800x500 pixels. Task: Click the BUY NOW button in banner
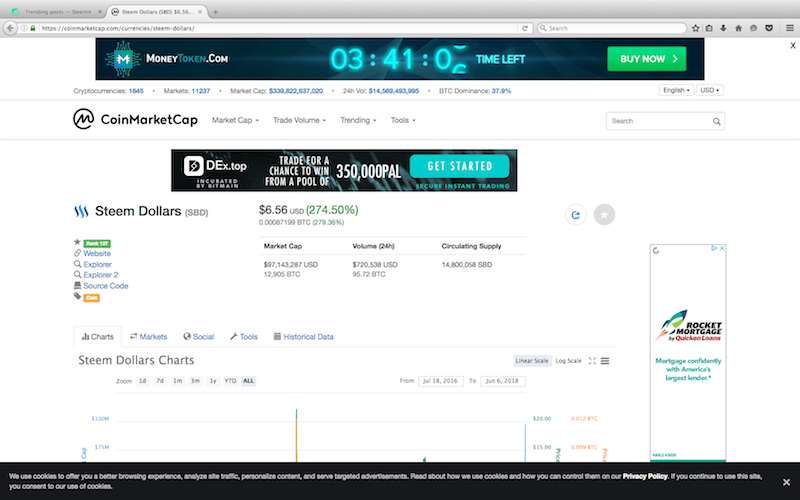pyautogui.click(x=646, y=59)
